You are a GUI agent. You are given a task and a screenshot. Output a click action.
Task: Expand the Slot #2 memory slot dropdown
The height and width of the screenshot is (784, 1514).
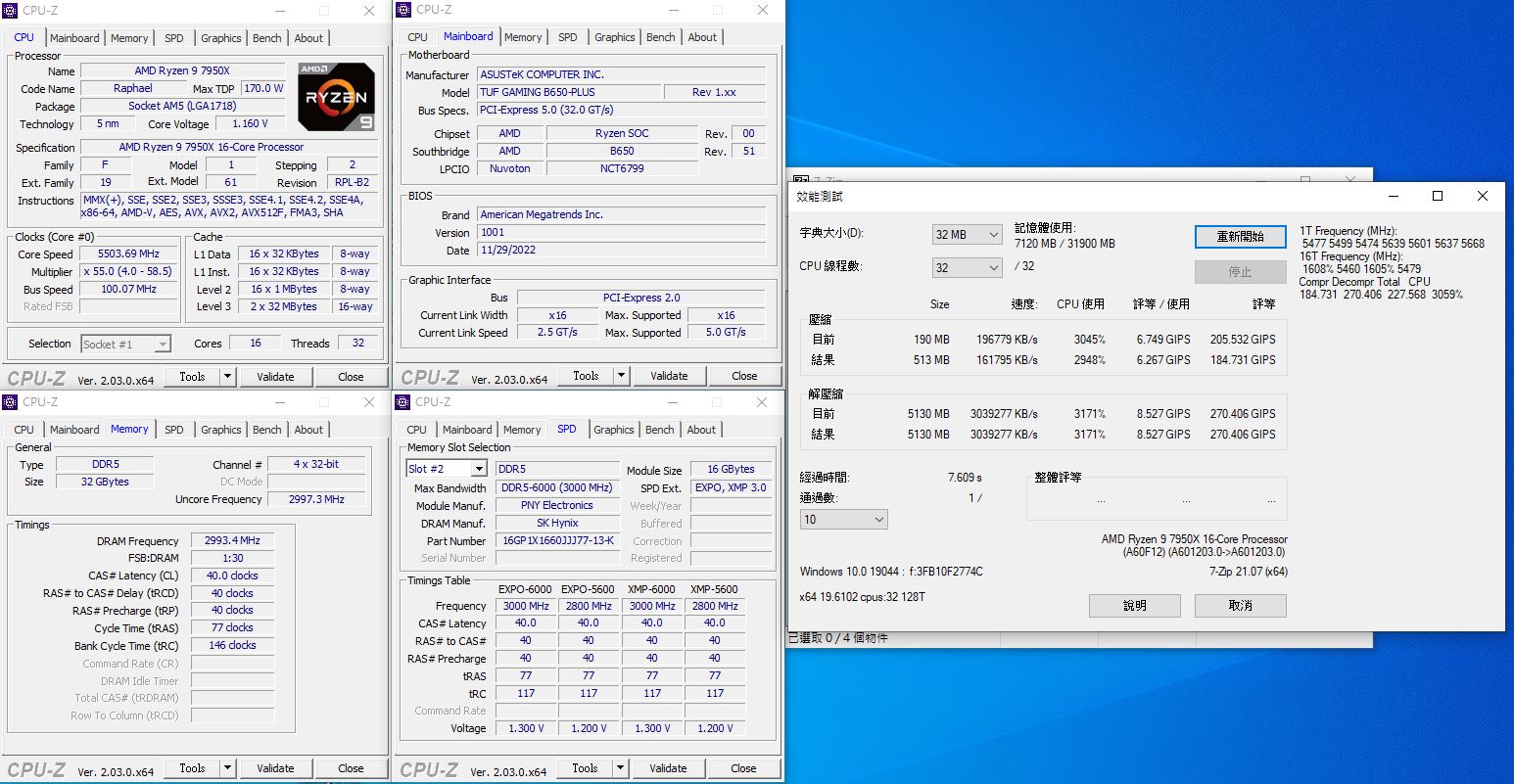tap(479, 469)
